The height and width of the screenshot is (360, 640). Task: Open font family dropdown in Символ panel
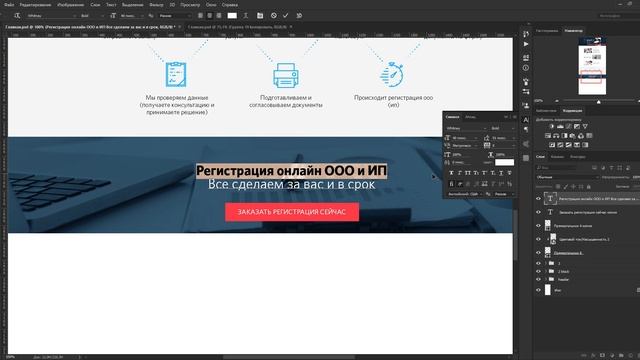[x=465, y=128]
